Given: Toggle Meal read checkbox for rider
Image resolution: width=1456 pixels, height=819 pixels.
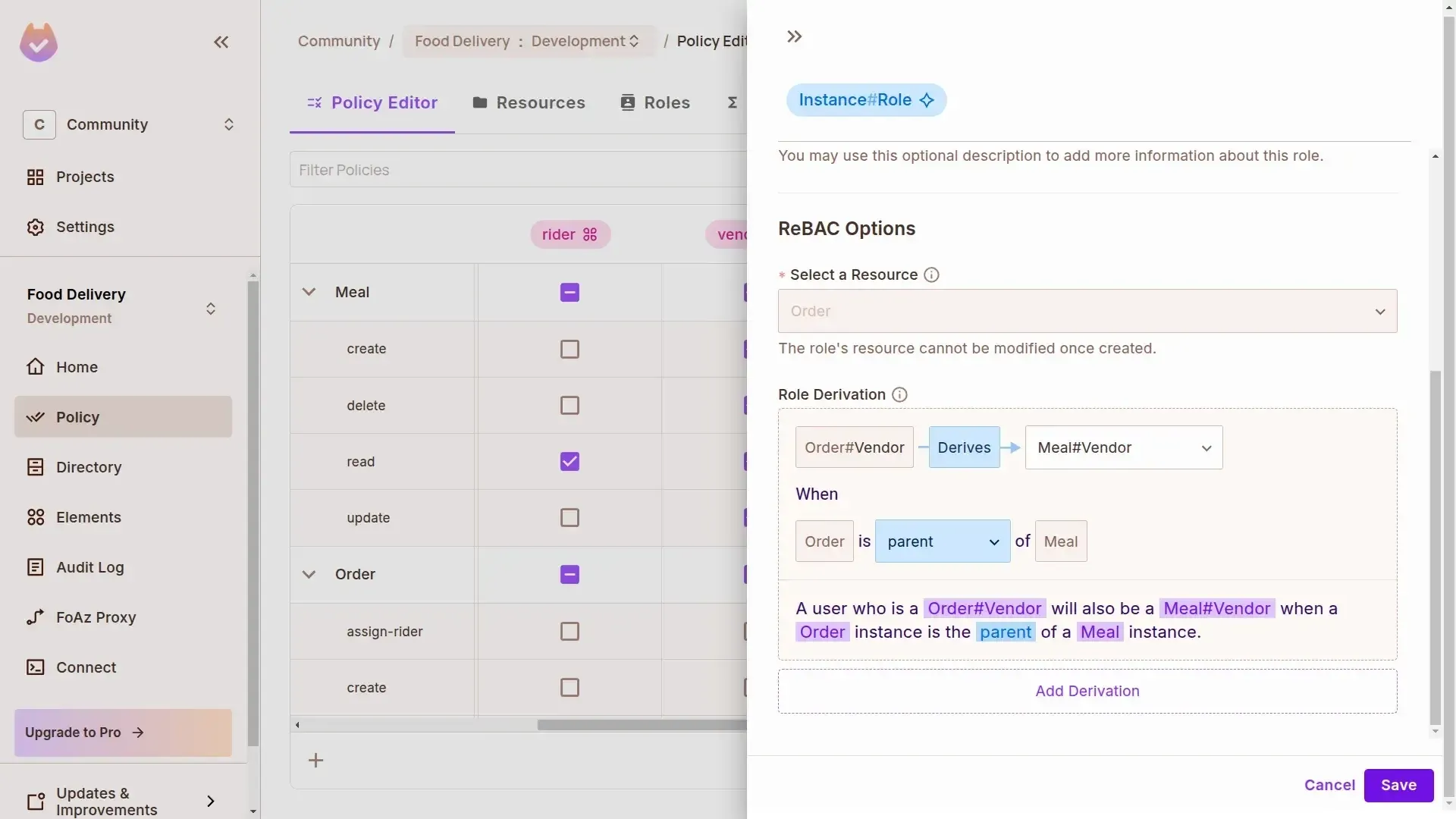Looking at the screenshot, I should [570, 462].
